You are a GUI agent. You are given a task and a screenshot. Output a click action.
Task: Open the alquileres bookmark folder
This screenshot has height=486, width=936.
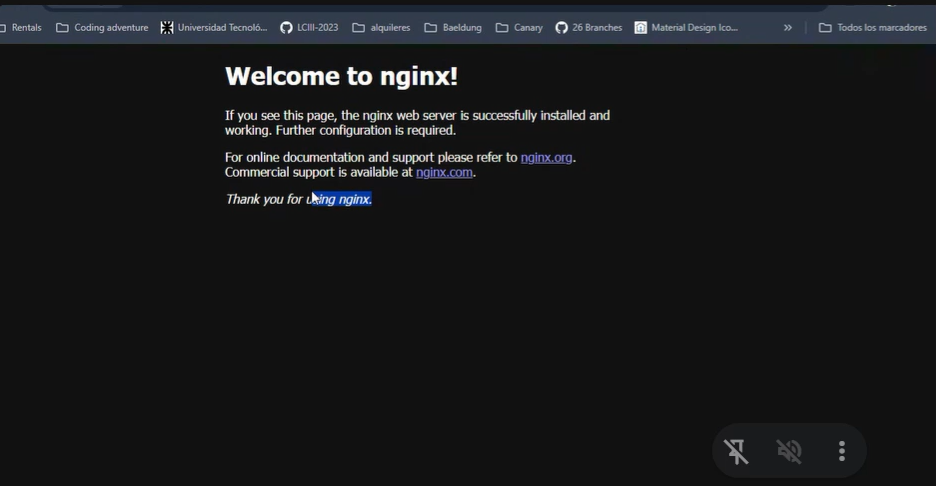click(381, 27)
